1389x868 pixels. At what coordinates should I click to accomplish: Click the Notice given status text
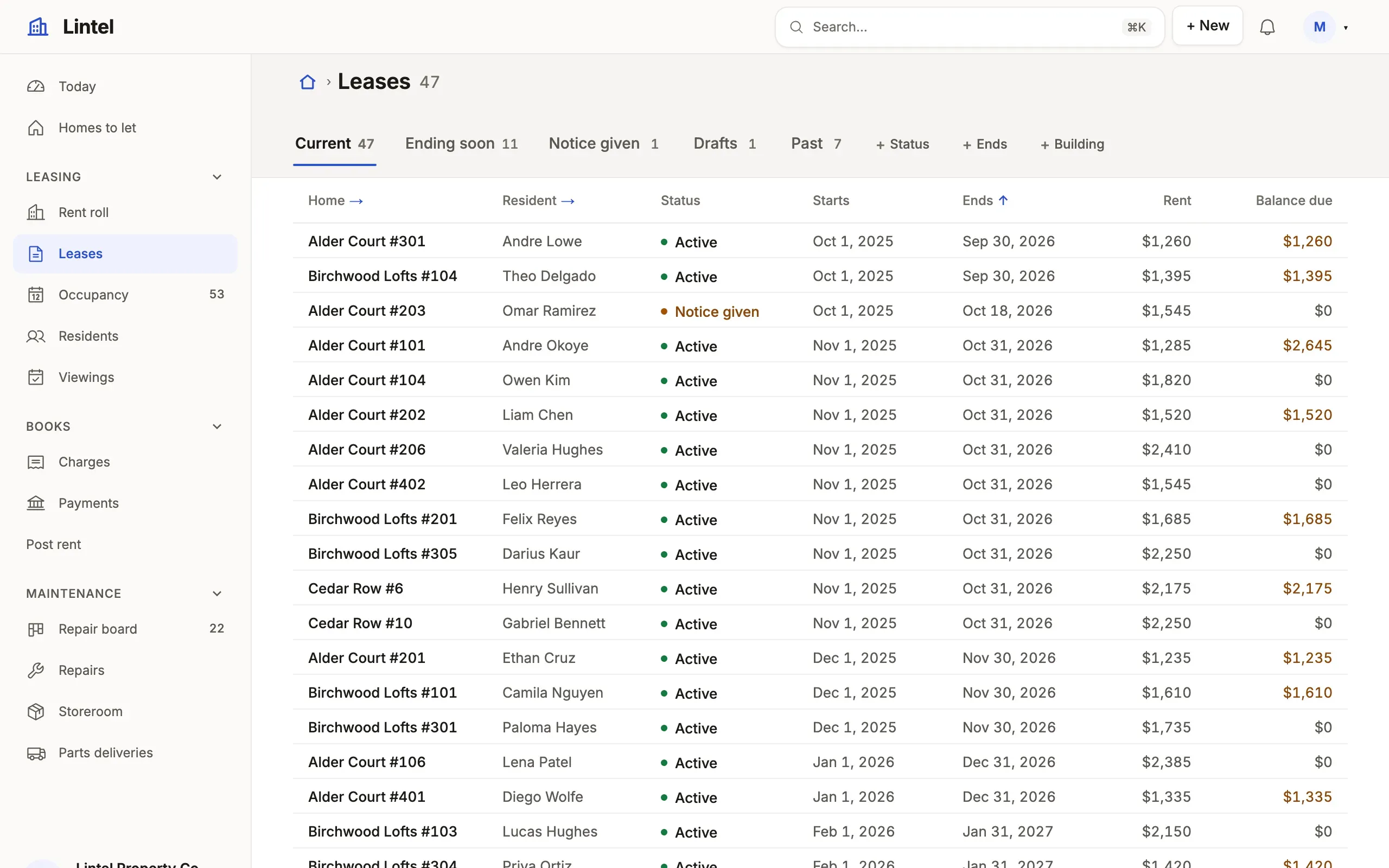(x=717, y=312)
